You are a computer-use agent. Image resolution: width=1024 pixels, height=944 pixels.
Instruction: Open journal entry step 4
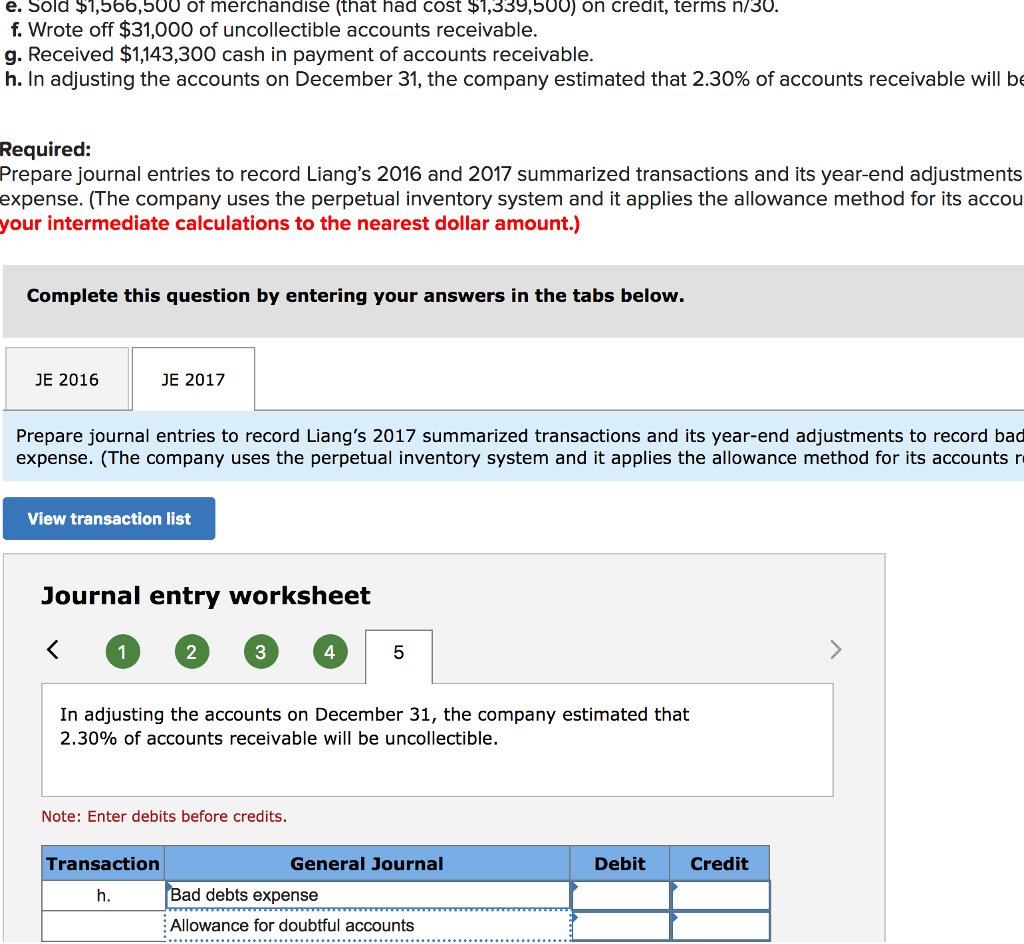point(330,652)
